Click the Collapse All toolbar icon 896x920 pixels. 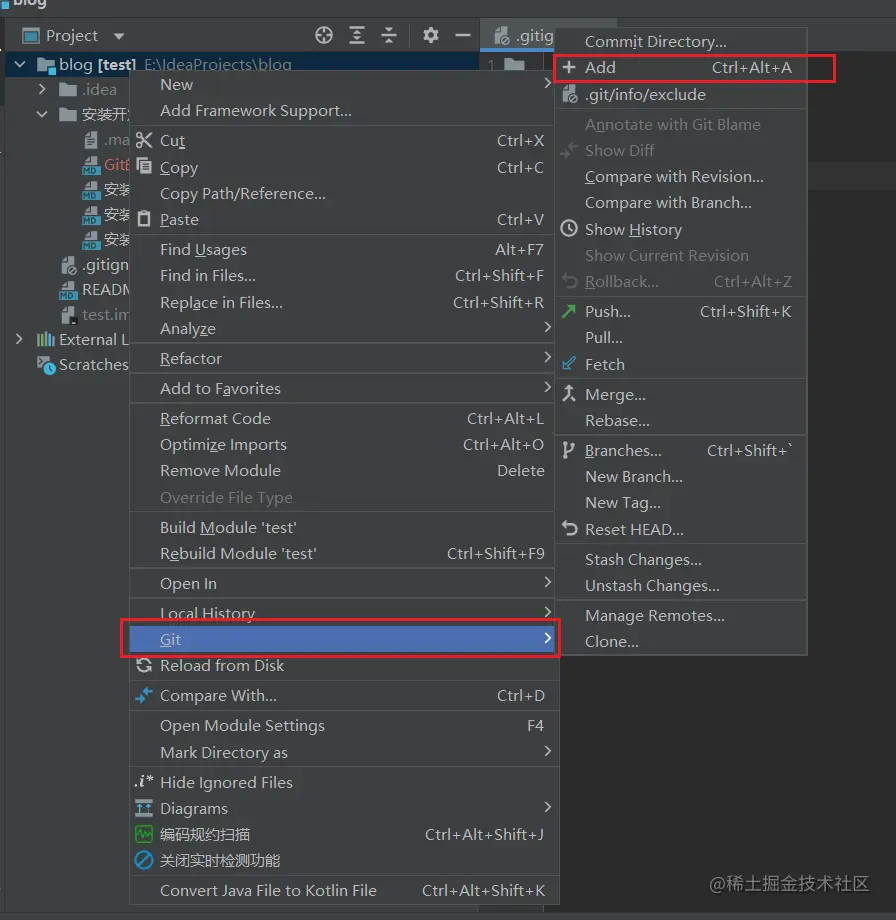(x=389, y=35)
